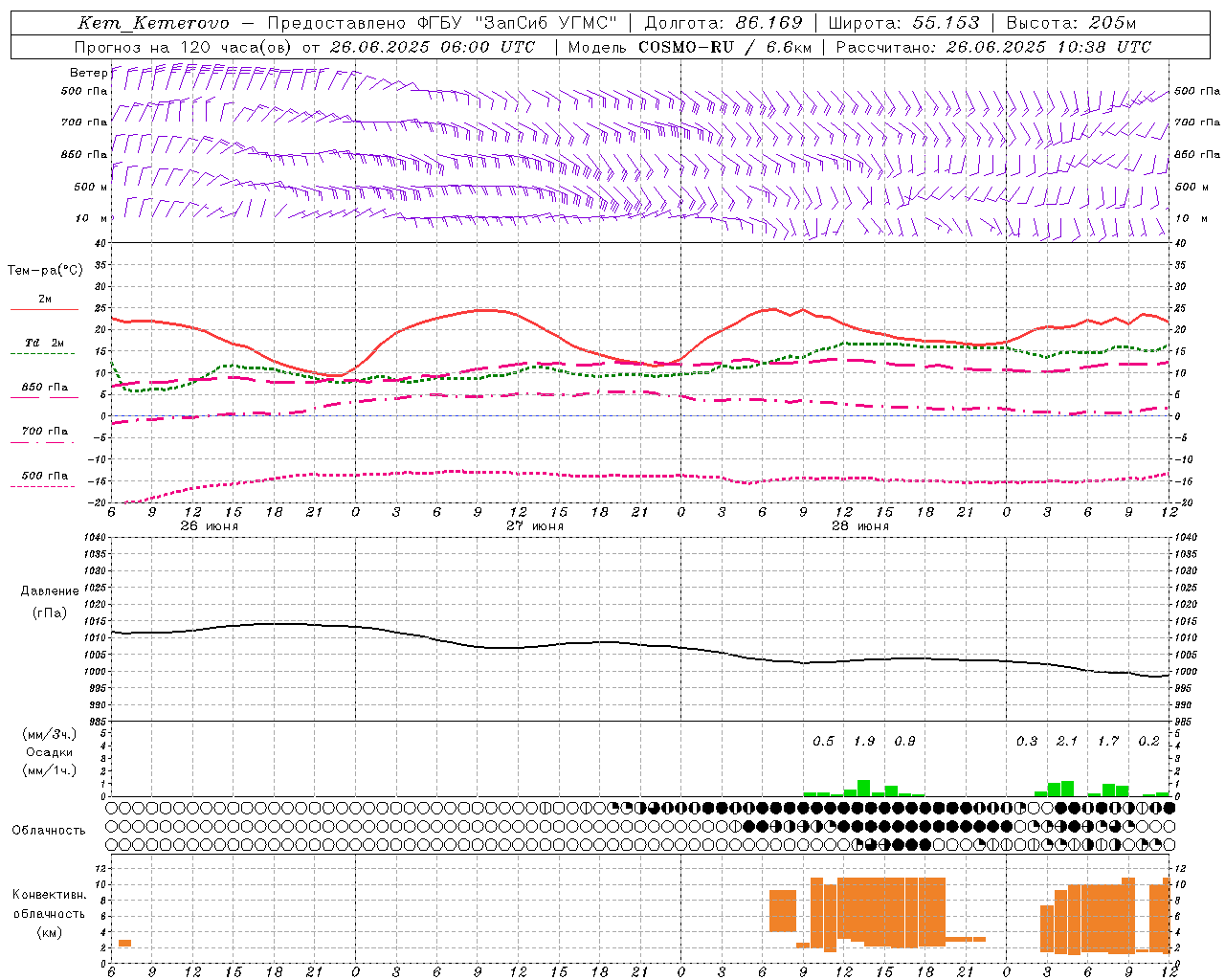
Task: Click the 3-hour precipitation value 0.5
Action: [x=823, y=742]
